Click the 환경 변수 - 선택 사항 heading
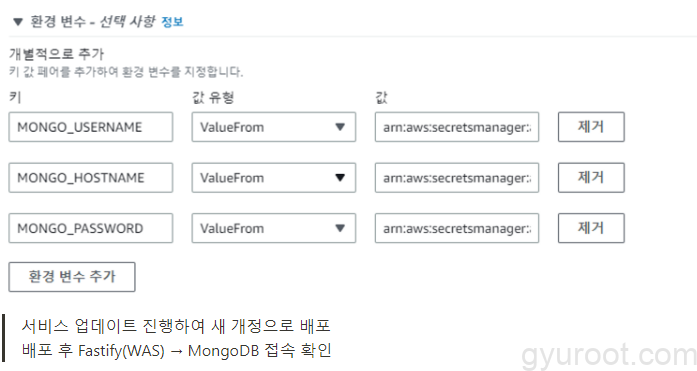This screenshot has height=371, width=697. [93, 22]
